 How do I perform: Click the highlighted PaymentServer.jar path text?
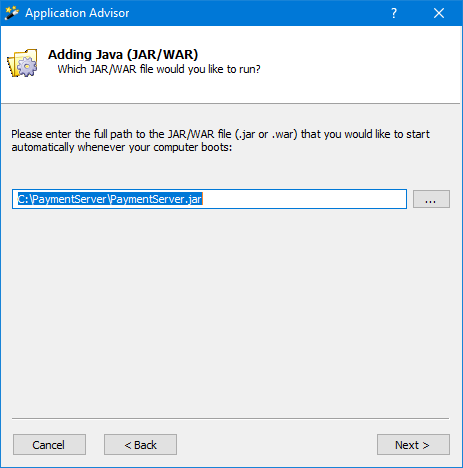click(x=110, y=199)
